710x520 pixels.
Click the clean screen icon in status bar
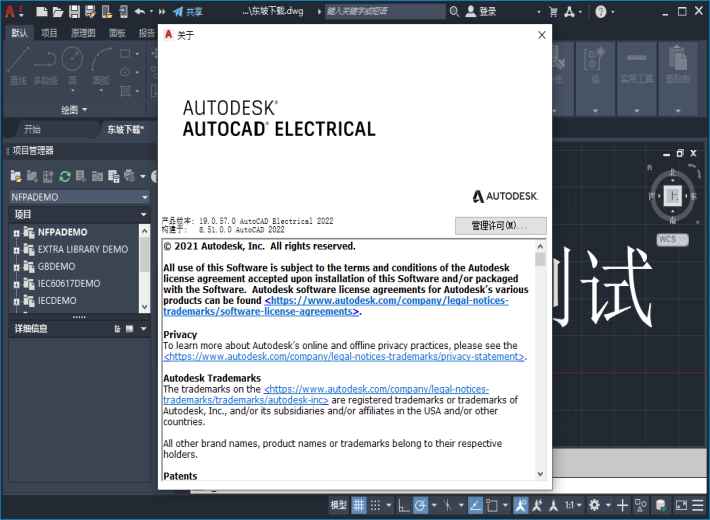click(x=681, y=505)
